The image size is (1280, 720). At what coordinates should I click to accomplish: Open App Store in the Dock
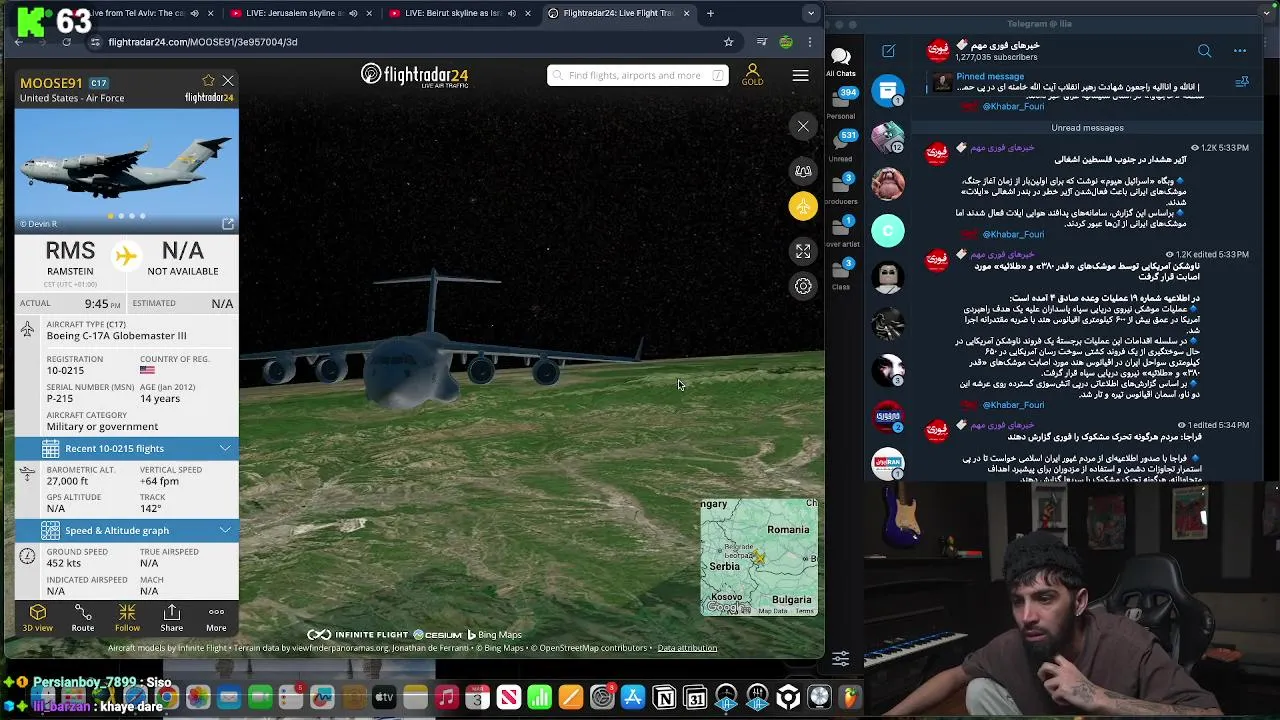click(633, 697)
